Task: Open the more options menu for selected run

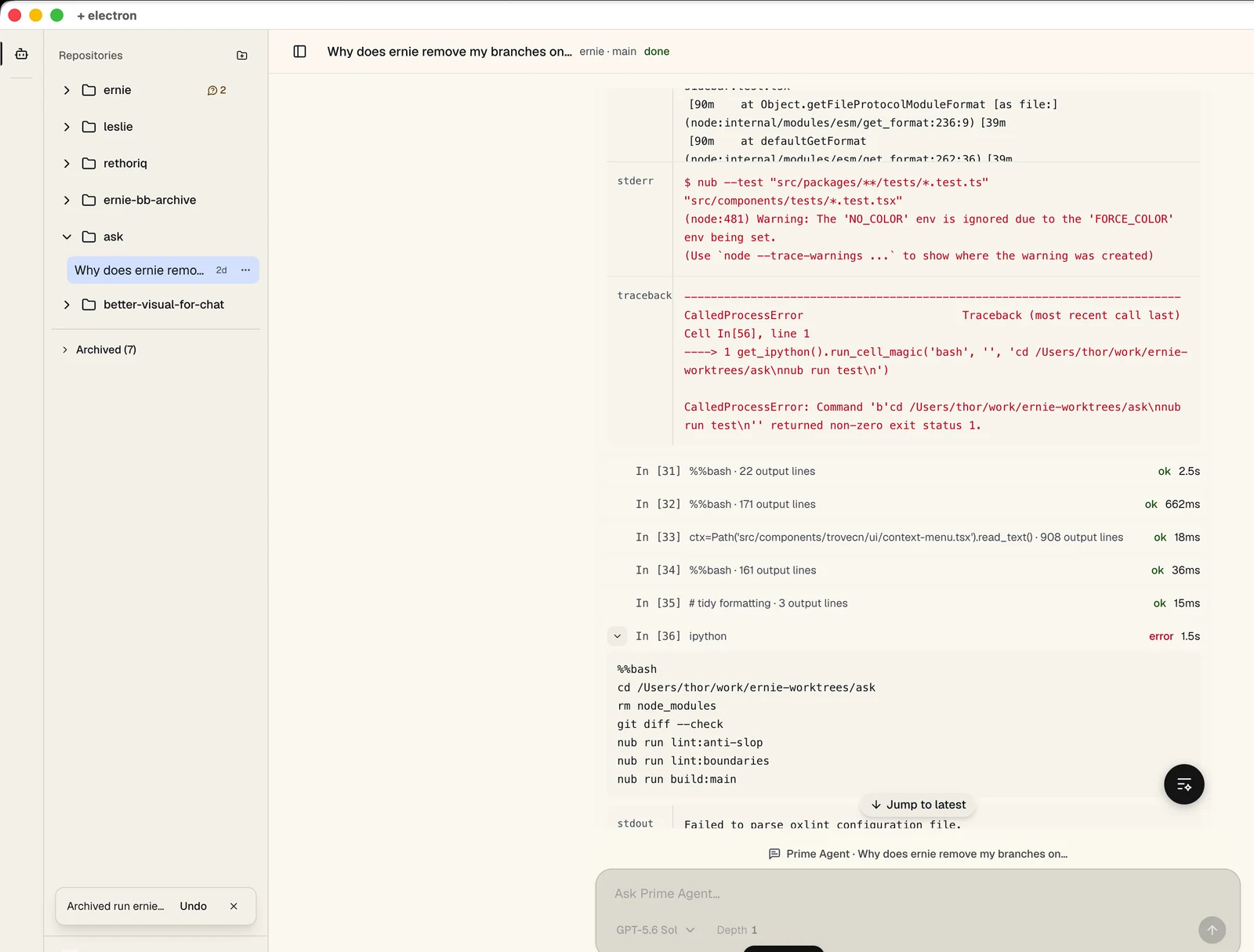Action: [x=245, y=270]
